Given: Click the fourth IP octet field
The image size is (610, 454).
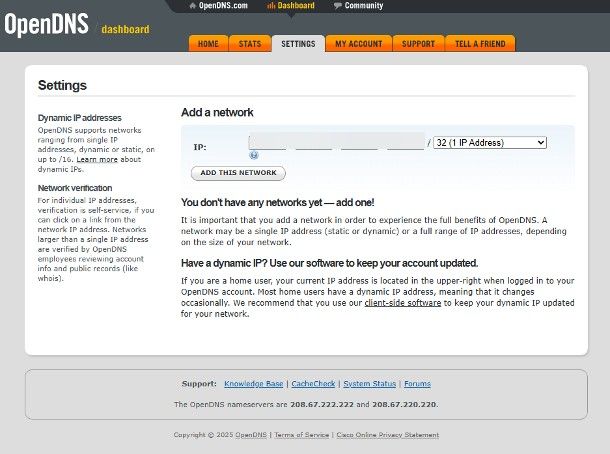Looking at the screenshot, I should tap(405, 142).
